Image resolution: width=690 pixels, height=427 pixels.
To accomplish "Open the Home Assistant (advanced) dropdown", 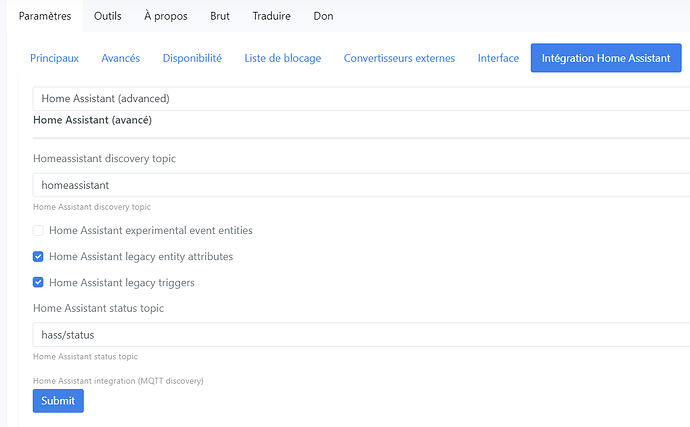I will click(361, 99).
